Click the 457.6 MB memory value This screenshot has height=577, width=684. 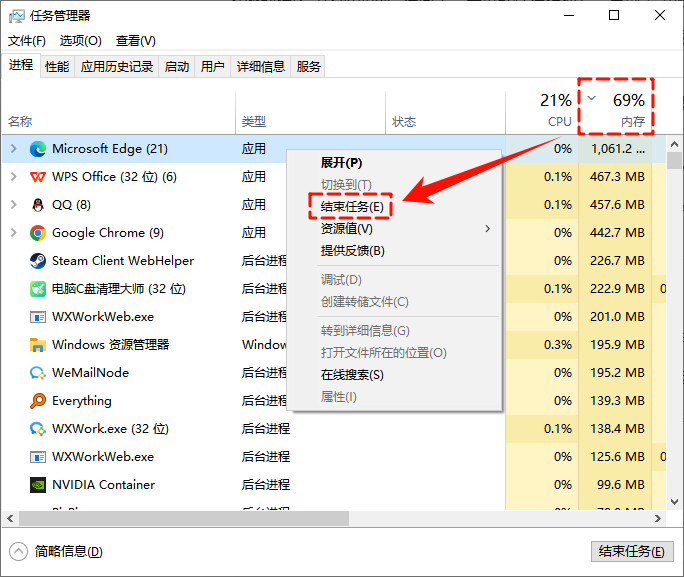[617, 205]
